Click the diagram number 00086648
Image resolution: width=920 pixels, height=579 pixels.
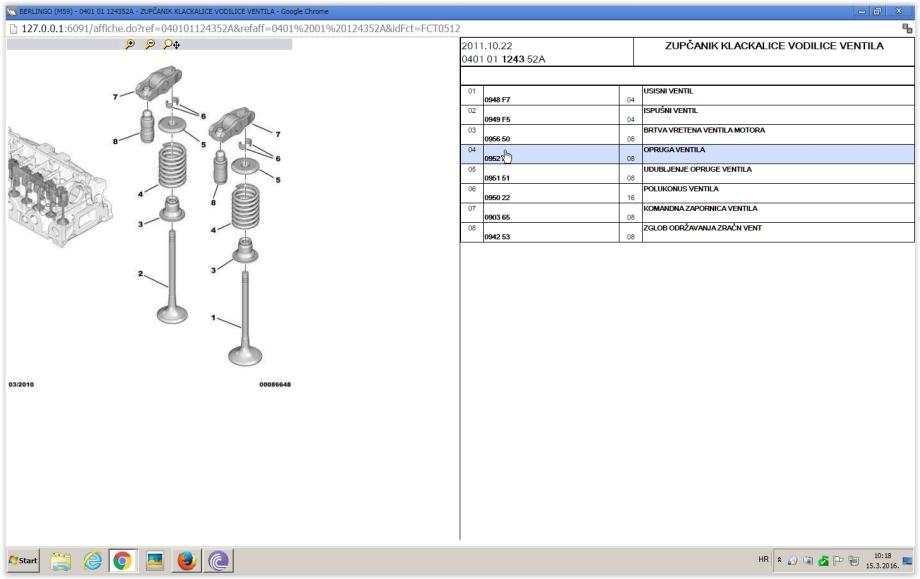pyautogui.click(x=275, y=384)
